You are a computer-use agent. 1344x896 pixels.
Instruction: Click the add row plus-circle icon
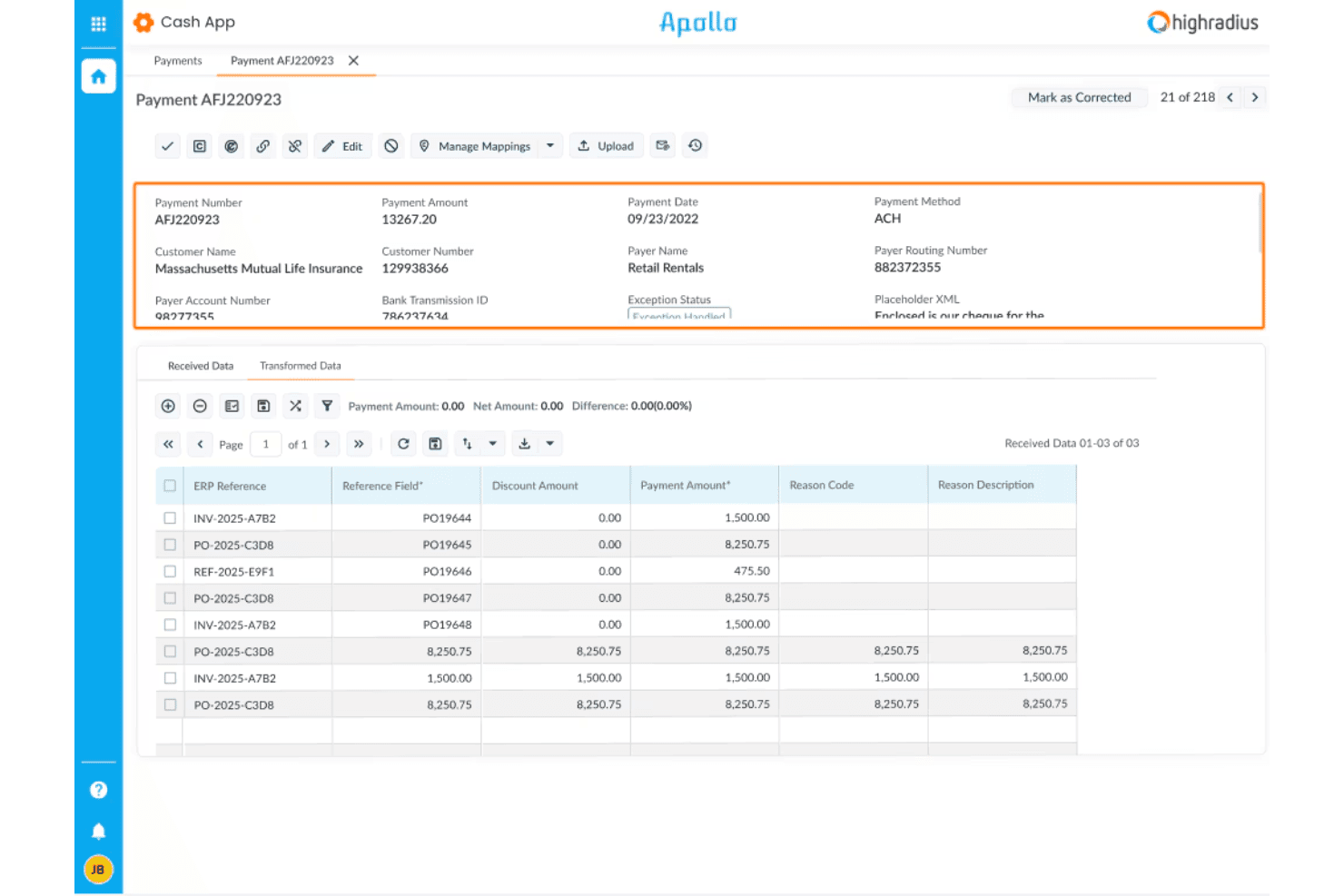point(168,406)
